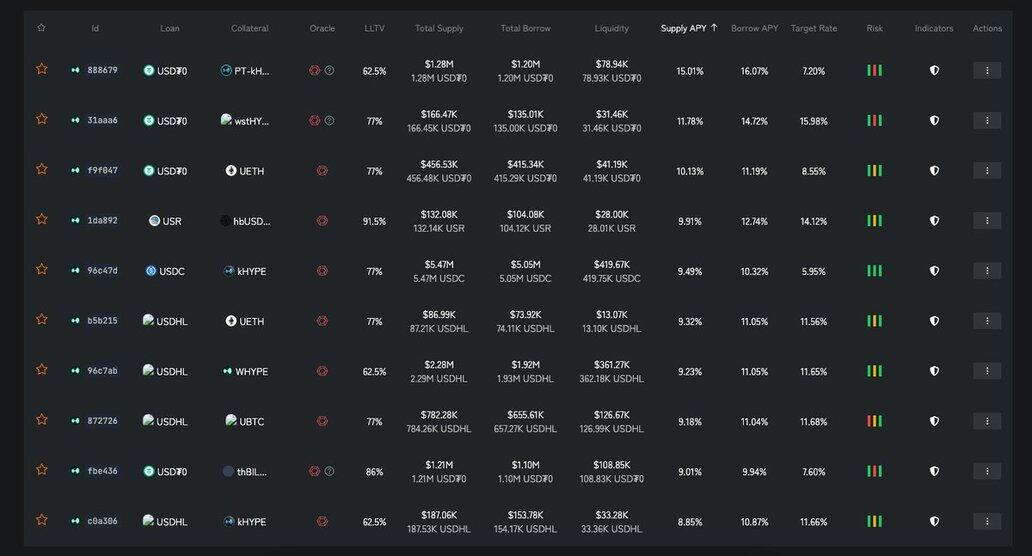The width and height of the screenshot is (1032, 556).
Task: Toggle favorite star for market 96c47d
Action: point(42,269)
